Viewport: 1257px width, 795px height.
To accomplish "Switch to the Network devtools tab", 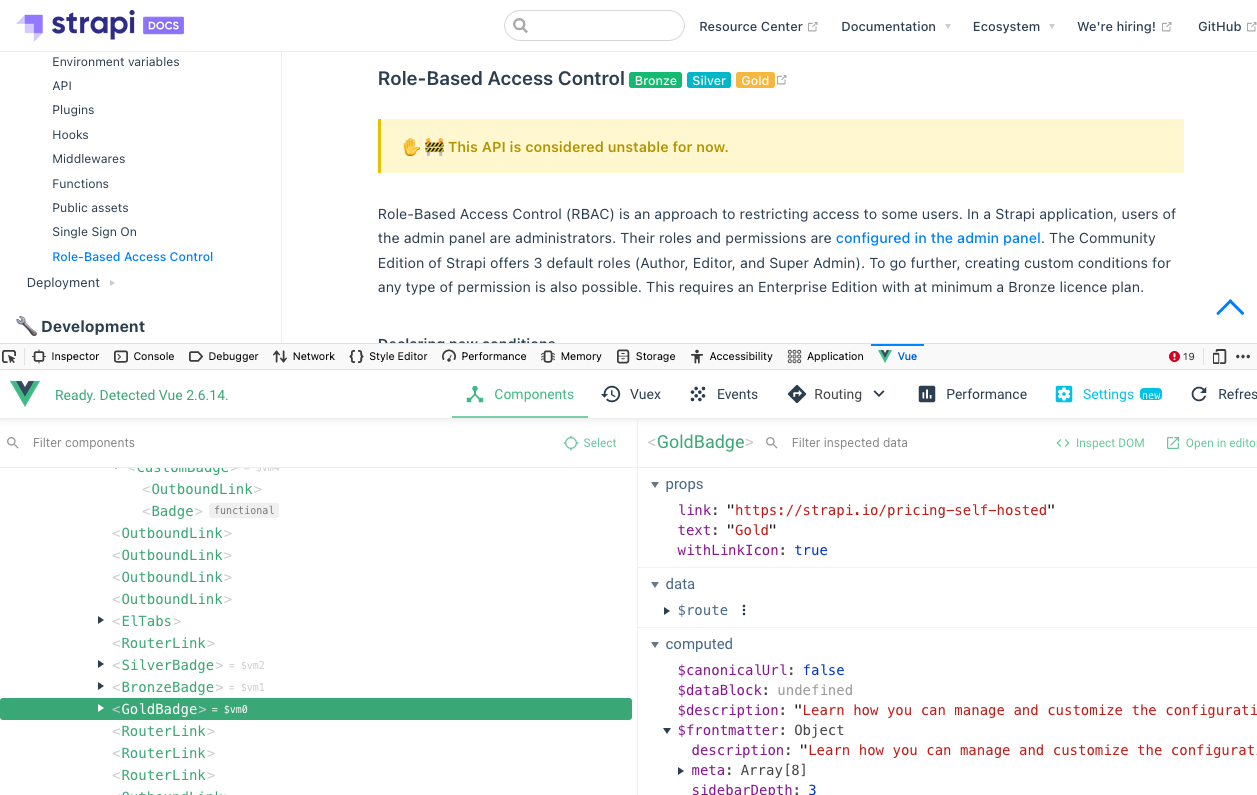I will point(304,356).
